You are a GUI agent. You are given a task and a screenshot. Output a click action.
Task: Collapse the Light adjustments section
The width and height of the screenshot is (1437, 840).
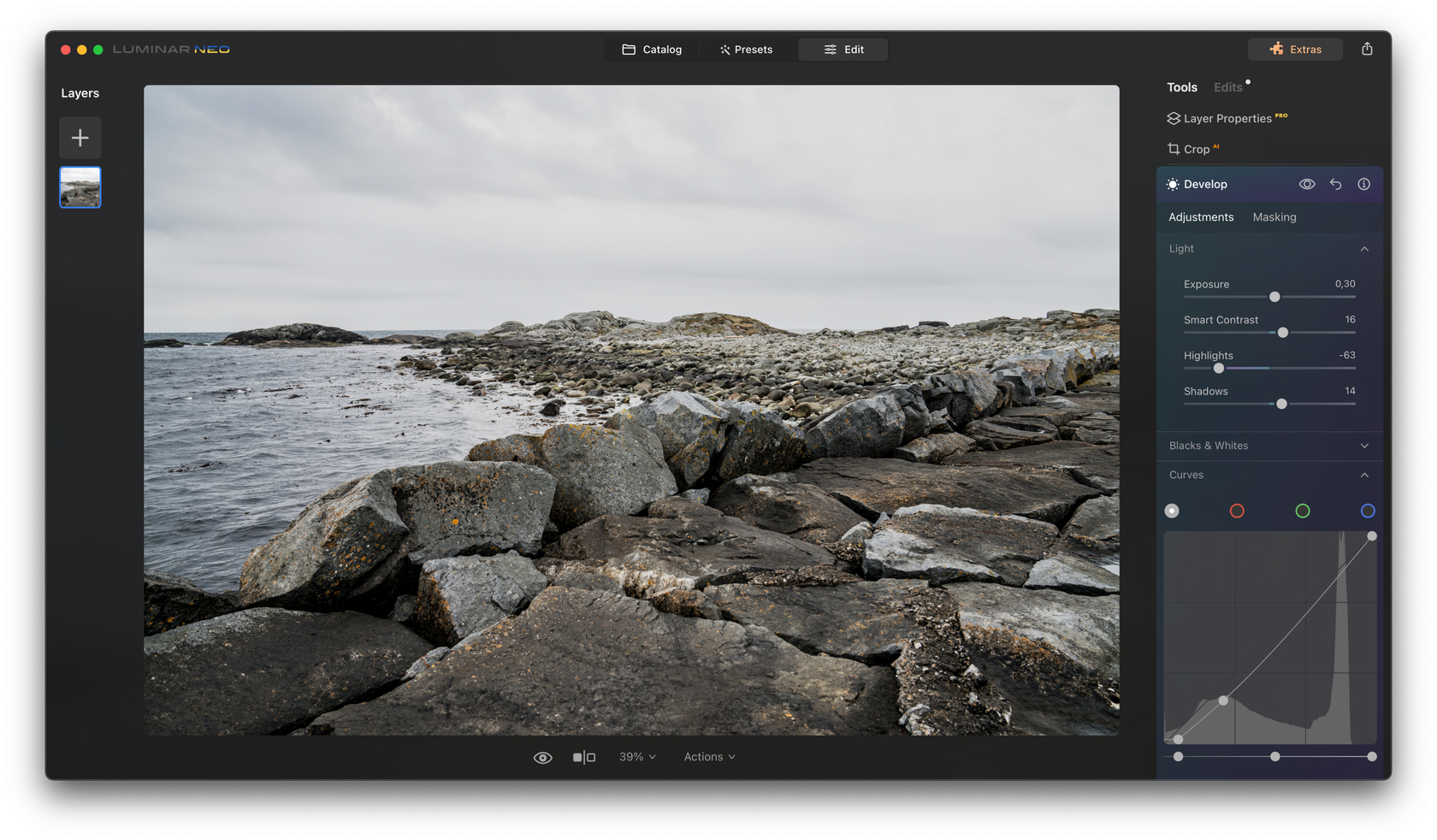[x=1365, y=248]
